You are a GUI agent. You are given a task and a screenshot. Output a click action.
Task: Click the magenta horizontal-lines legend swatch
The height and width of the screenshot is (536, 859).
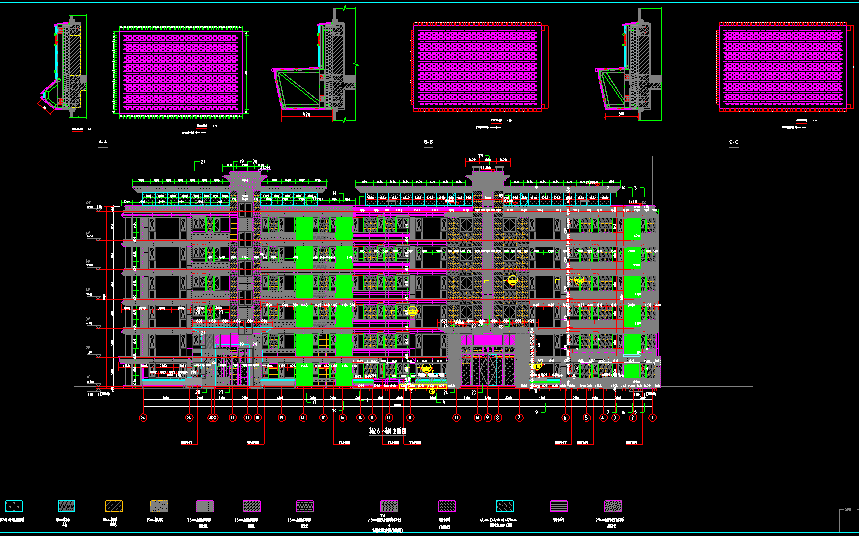(x=559, y=506)
